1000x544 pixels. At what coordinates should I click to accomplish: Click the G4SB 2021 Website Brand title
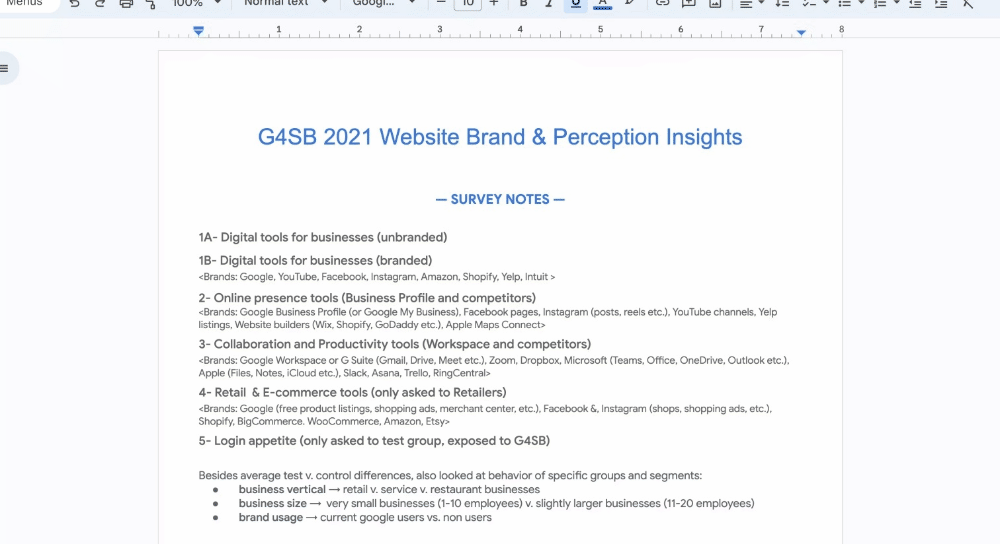coord(500,136)
